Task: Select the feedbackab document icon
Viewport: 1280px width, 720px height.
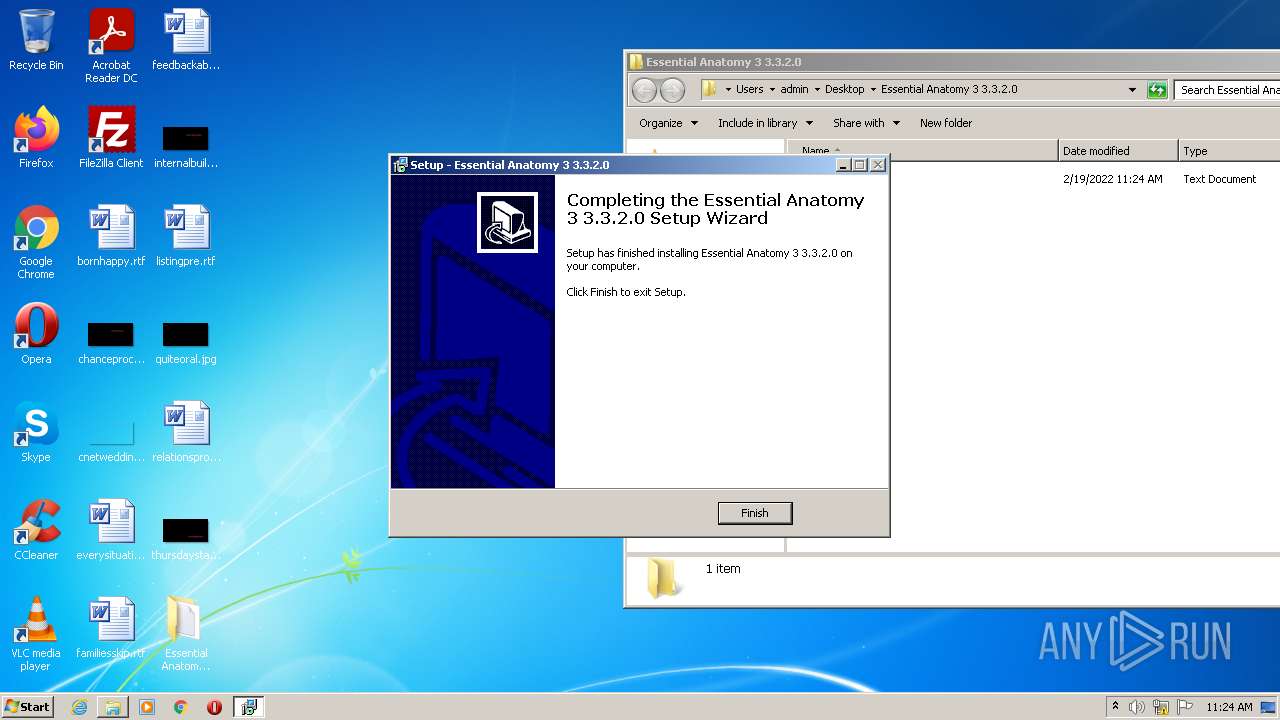Action: (186, 41)
